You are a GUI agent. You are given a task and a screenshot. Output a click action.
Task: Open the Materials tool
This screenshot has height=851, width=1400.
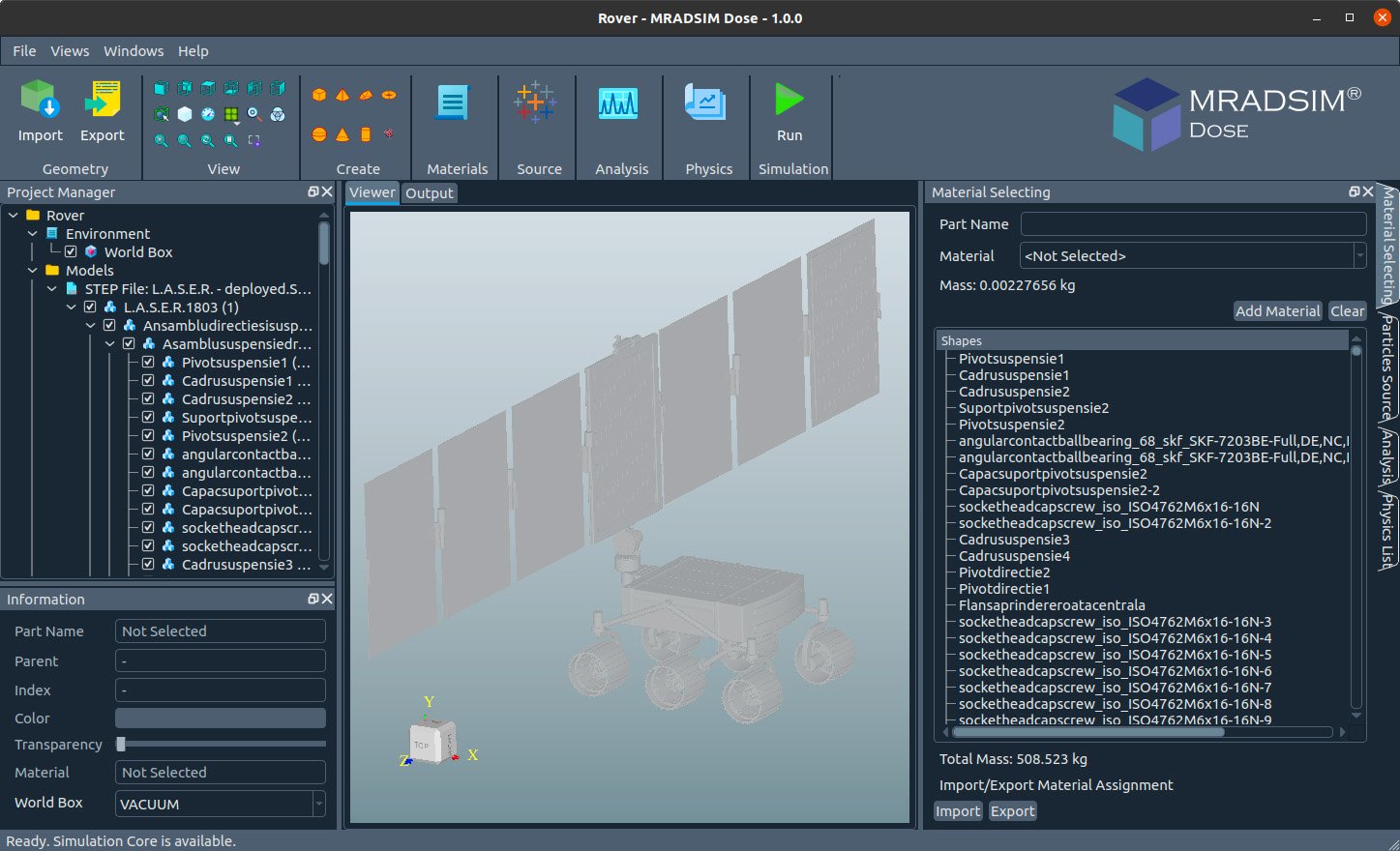click(452, 103)
